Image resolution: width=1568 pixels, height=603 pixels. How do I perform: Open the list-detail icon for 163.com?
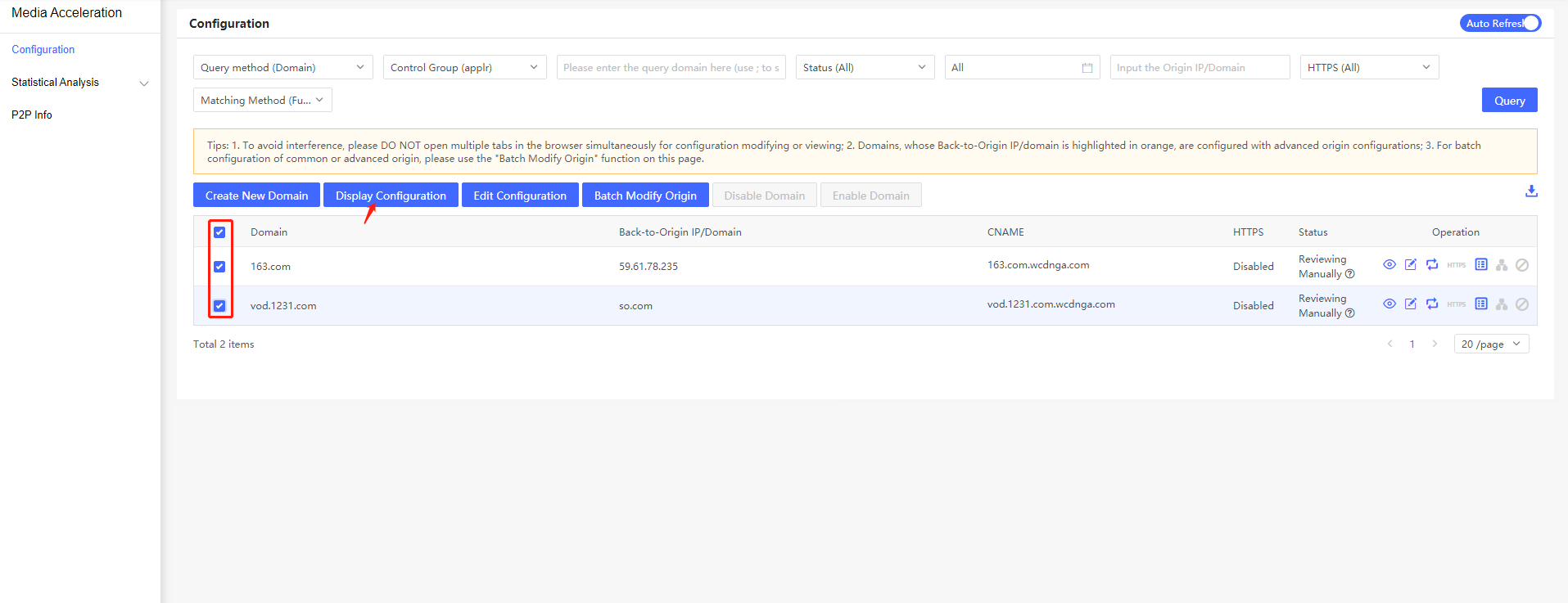[1481, 264]
